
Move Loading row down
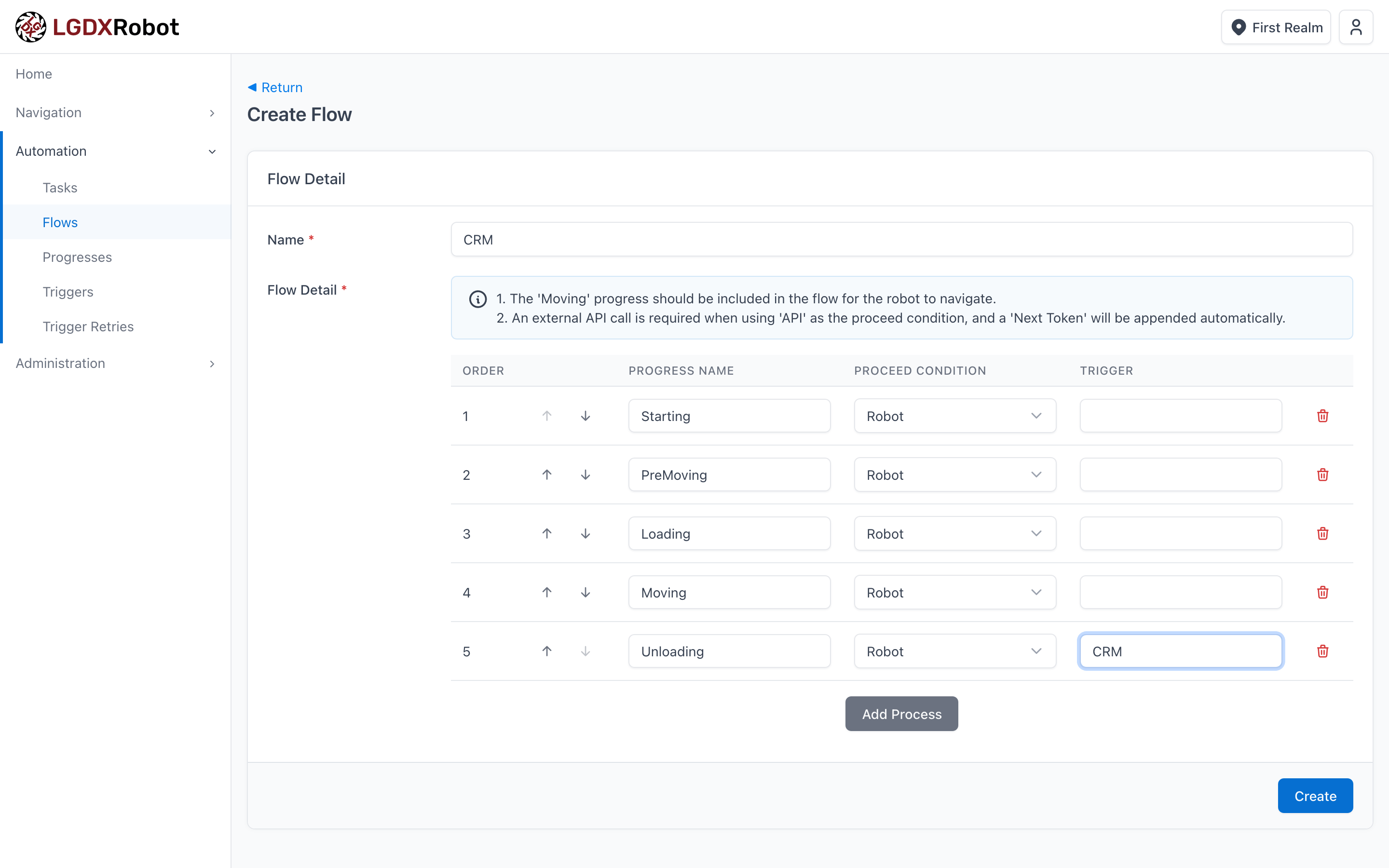point(585,533)
